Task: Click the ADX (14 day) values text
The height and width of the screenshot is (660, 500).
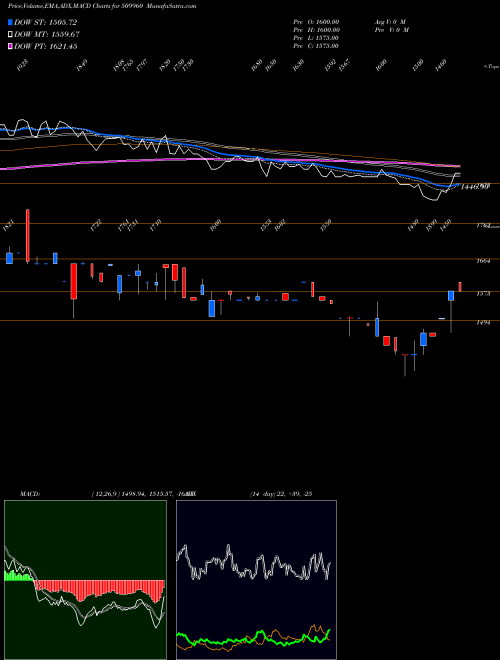Action: 280,494
